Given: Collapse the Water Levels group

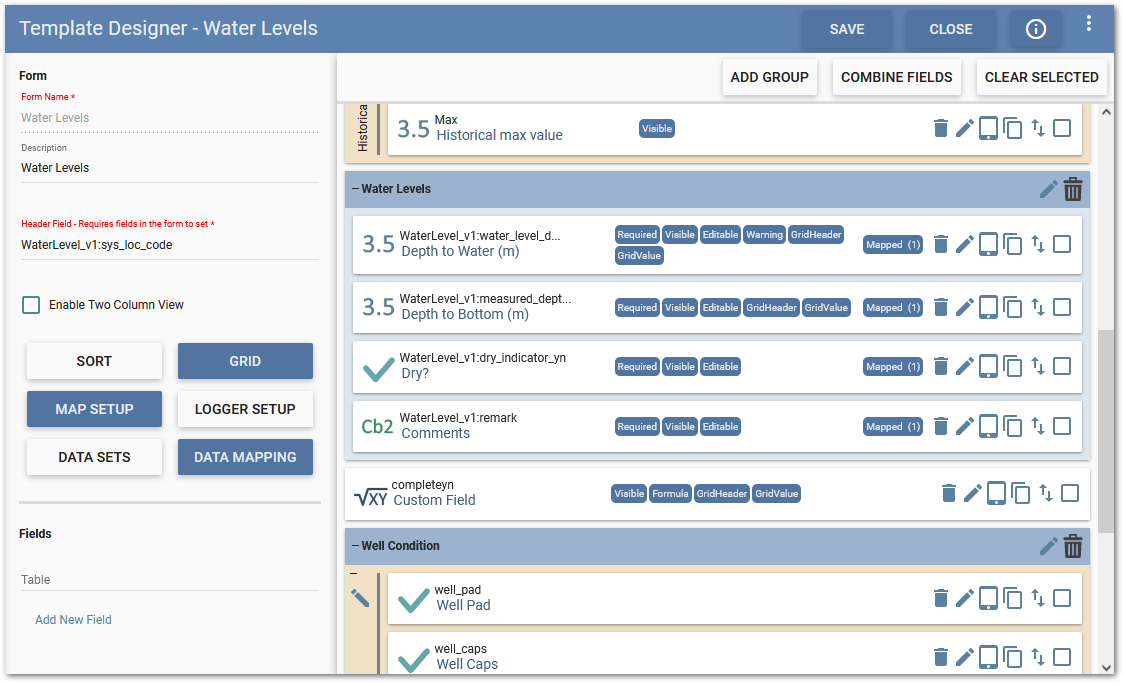Looking at the screenshot, I should (355, 189).
